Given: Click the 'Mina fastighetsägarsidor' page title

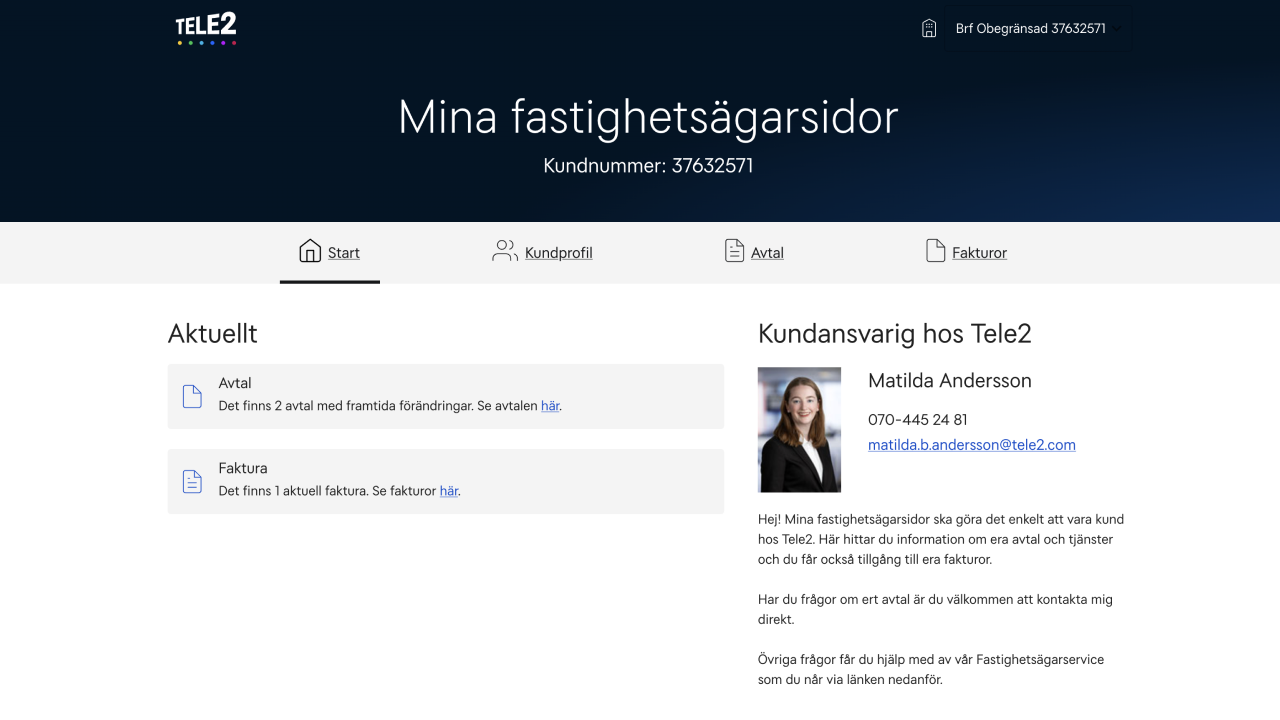Looking at the screenshot, I should click(x=648, y=118).
